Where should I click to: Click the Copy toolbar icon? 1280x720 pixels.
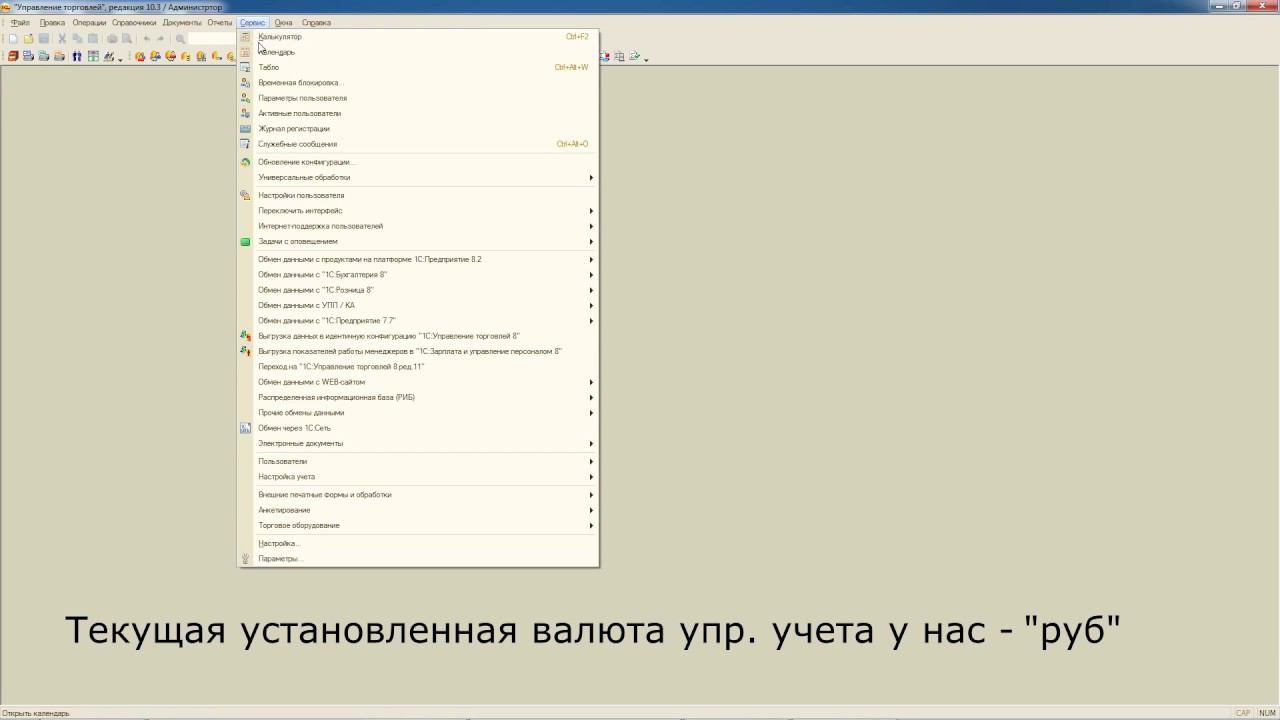pyautogui.click(x=77, y=39)
